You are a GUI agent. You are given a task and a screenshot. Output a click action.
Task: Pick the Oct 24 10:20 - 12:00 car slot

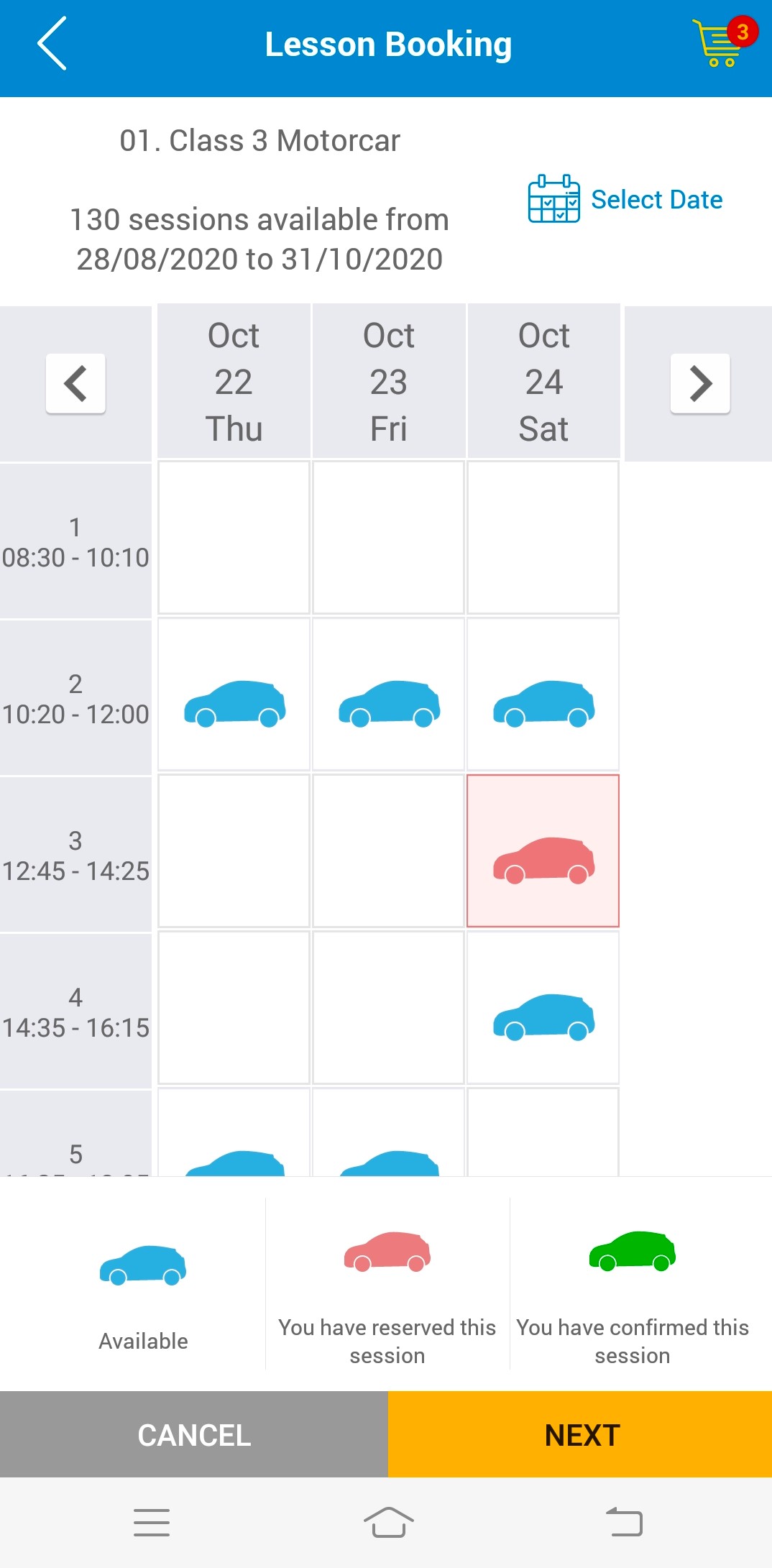[543, 703]
